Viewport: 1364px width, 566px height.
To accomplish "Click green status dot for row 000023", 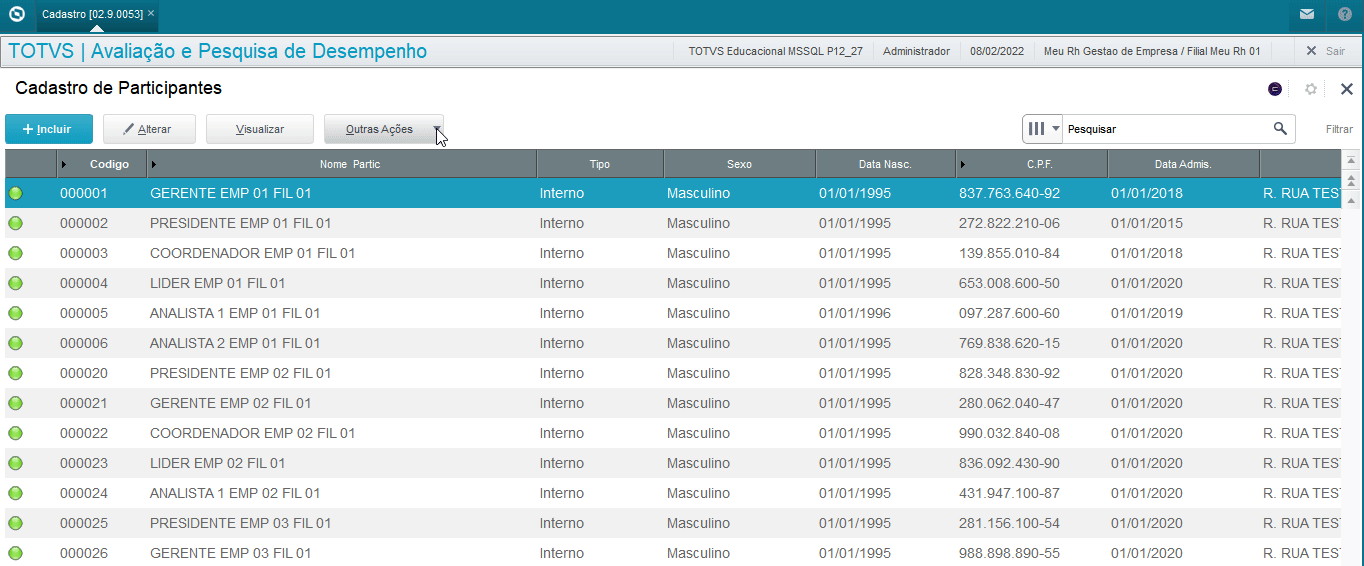I will pos(15,463).
